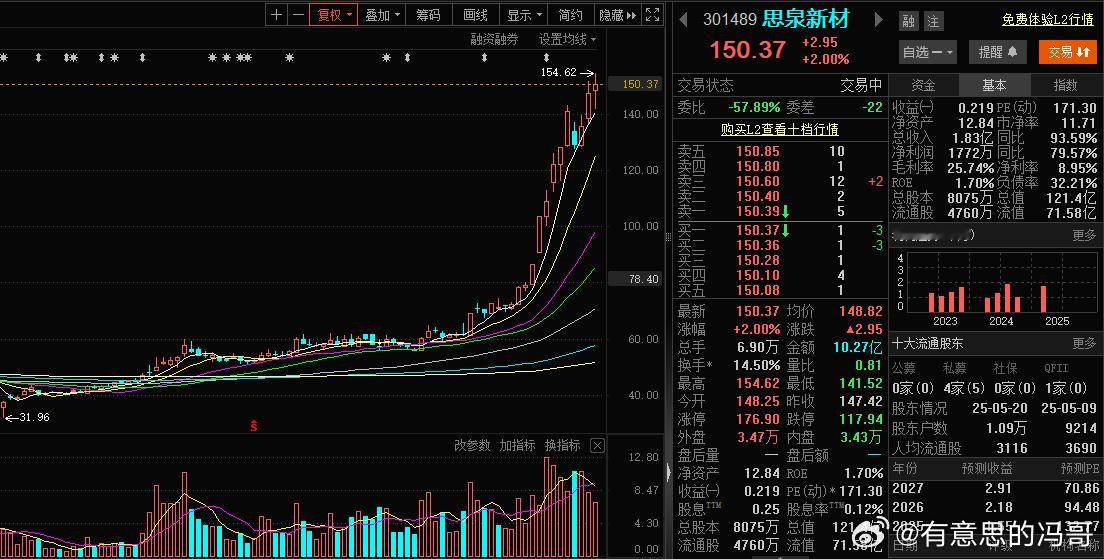Click the panel splitter arrow handle
This screenshot has width=1104, height=559.
(668, 471)
